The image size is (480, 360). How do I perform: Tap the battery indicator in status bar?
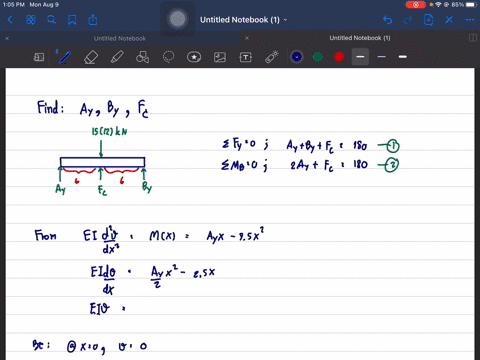coord(471,5)
